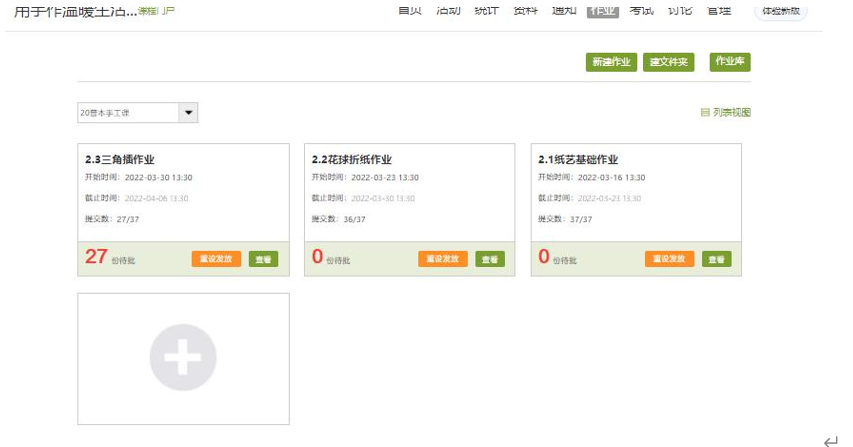853x447 pixels.
Task: Click the 20普本手工课 class selection field
Action: [x=128, y=113]
